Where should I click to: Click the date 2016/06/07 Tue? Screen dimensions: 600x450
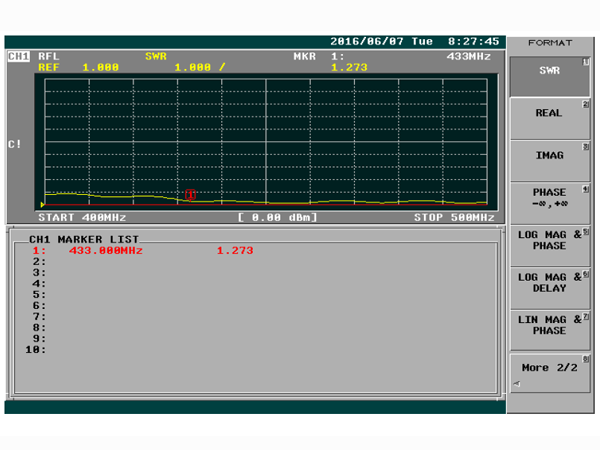click(382, 41)
